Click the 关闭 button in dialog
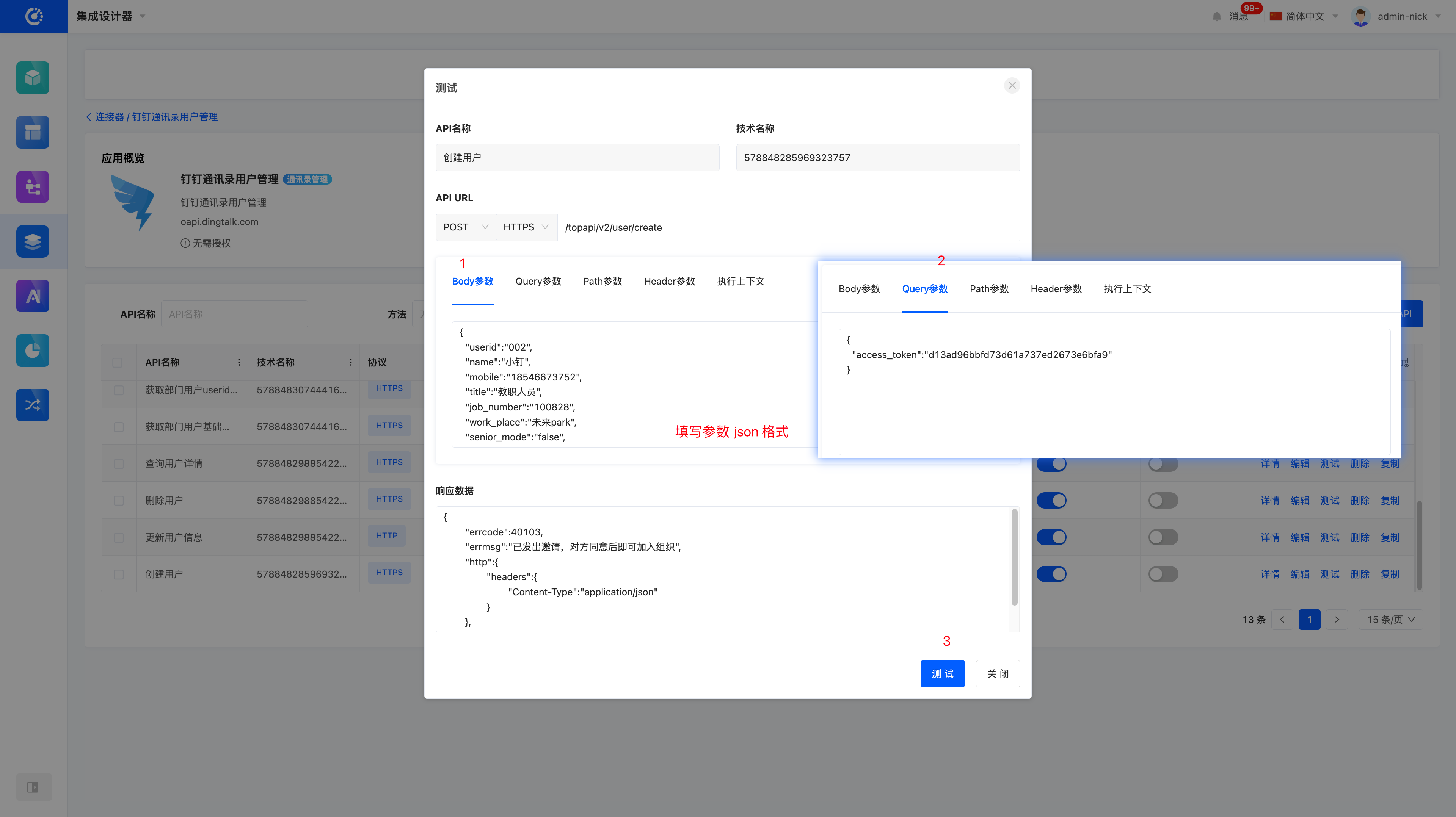 (x=998, y=673)
